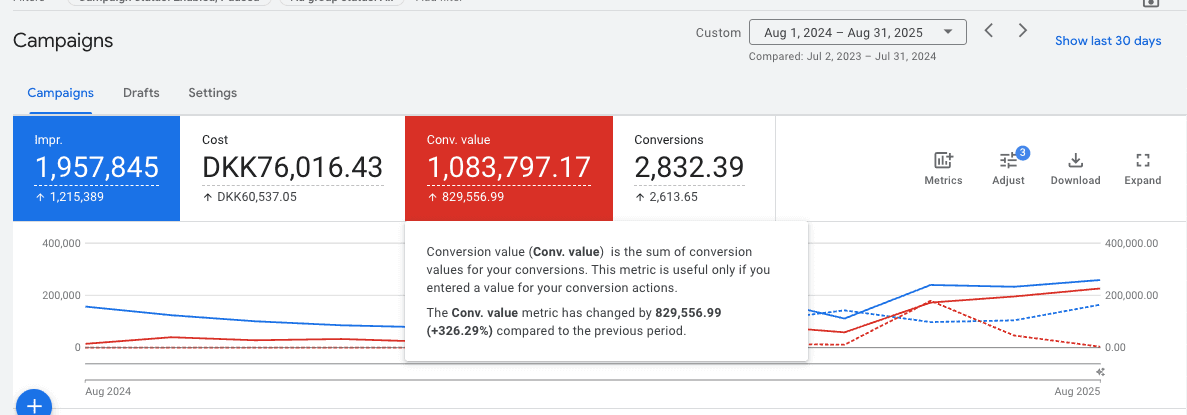
Task: Select the Cost metric scorecard
Action: [x=292, y=168]
